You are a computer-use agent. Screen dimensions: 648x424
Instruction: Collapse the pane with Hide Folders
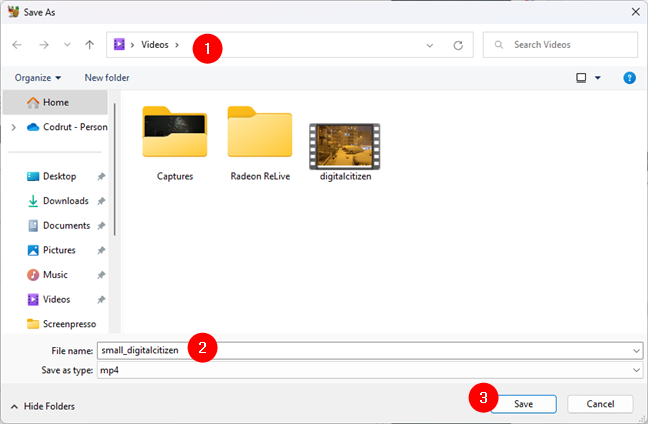(x=43, y=406)
